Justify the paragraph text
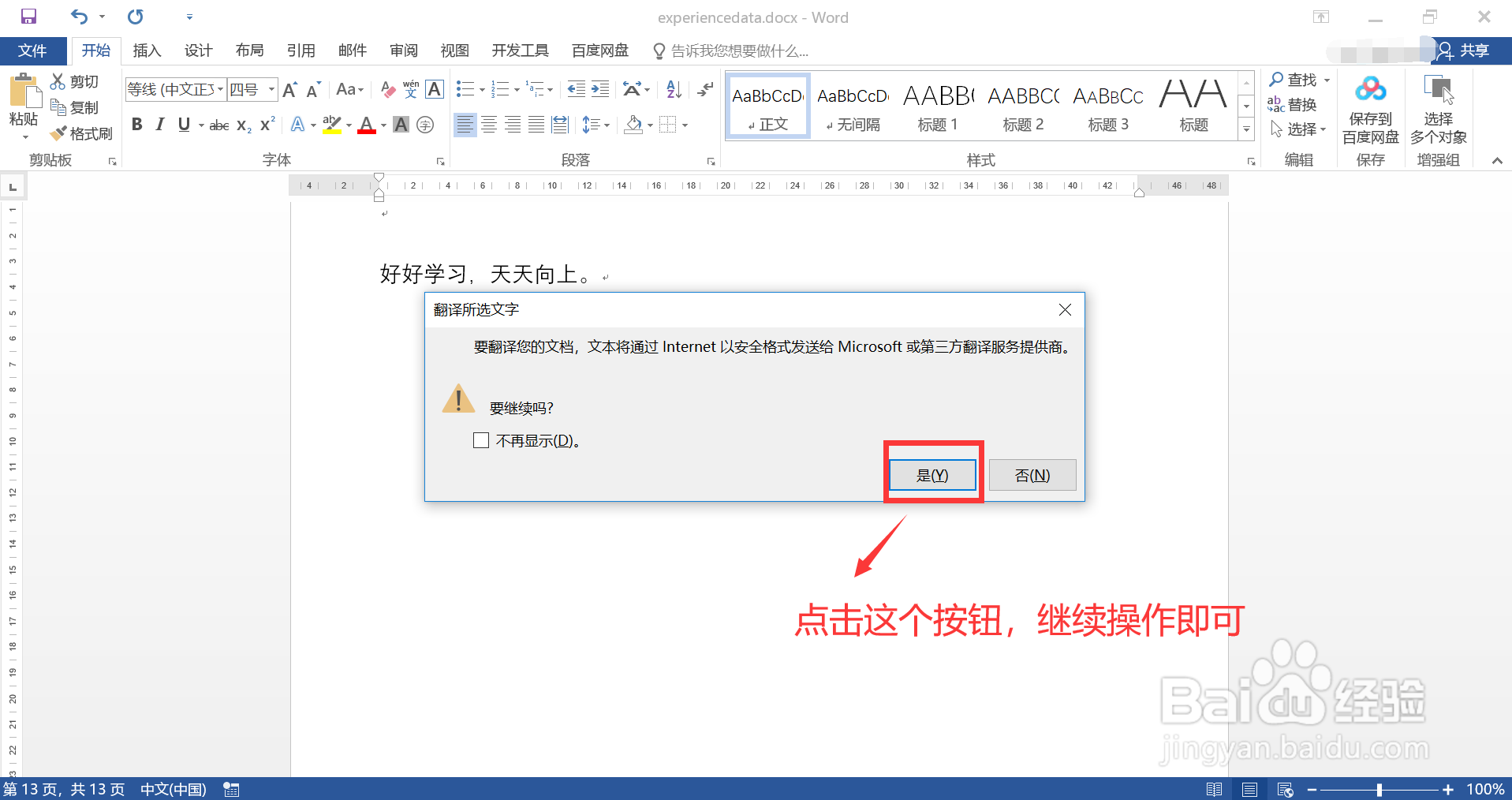 pyautogui.click(x=536, y=125)
